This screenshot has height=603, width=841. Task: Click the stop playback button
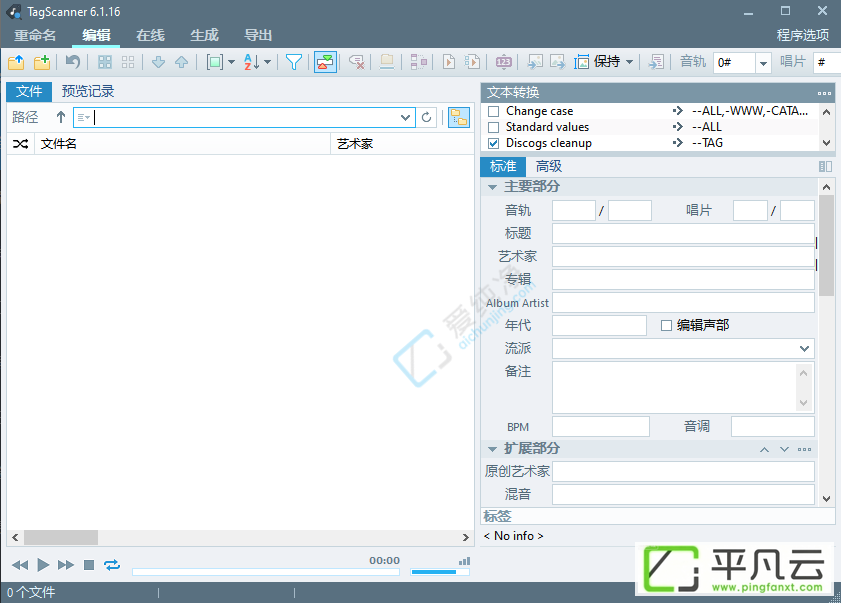coord(89,565)
